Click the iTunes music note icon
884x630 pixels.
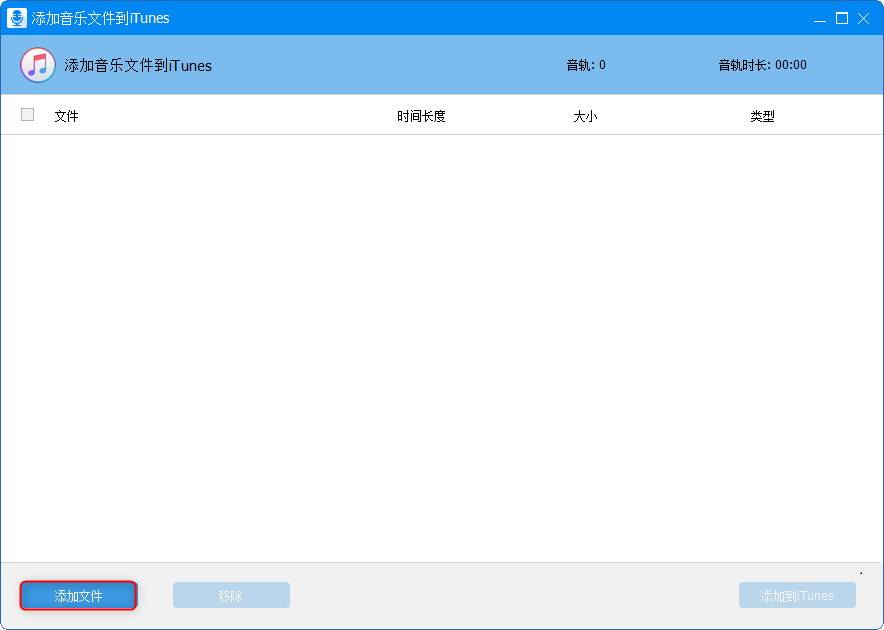(38, 65)
